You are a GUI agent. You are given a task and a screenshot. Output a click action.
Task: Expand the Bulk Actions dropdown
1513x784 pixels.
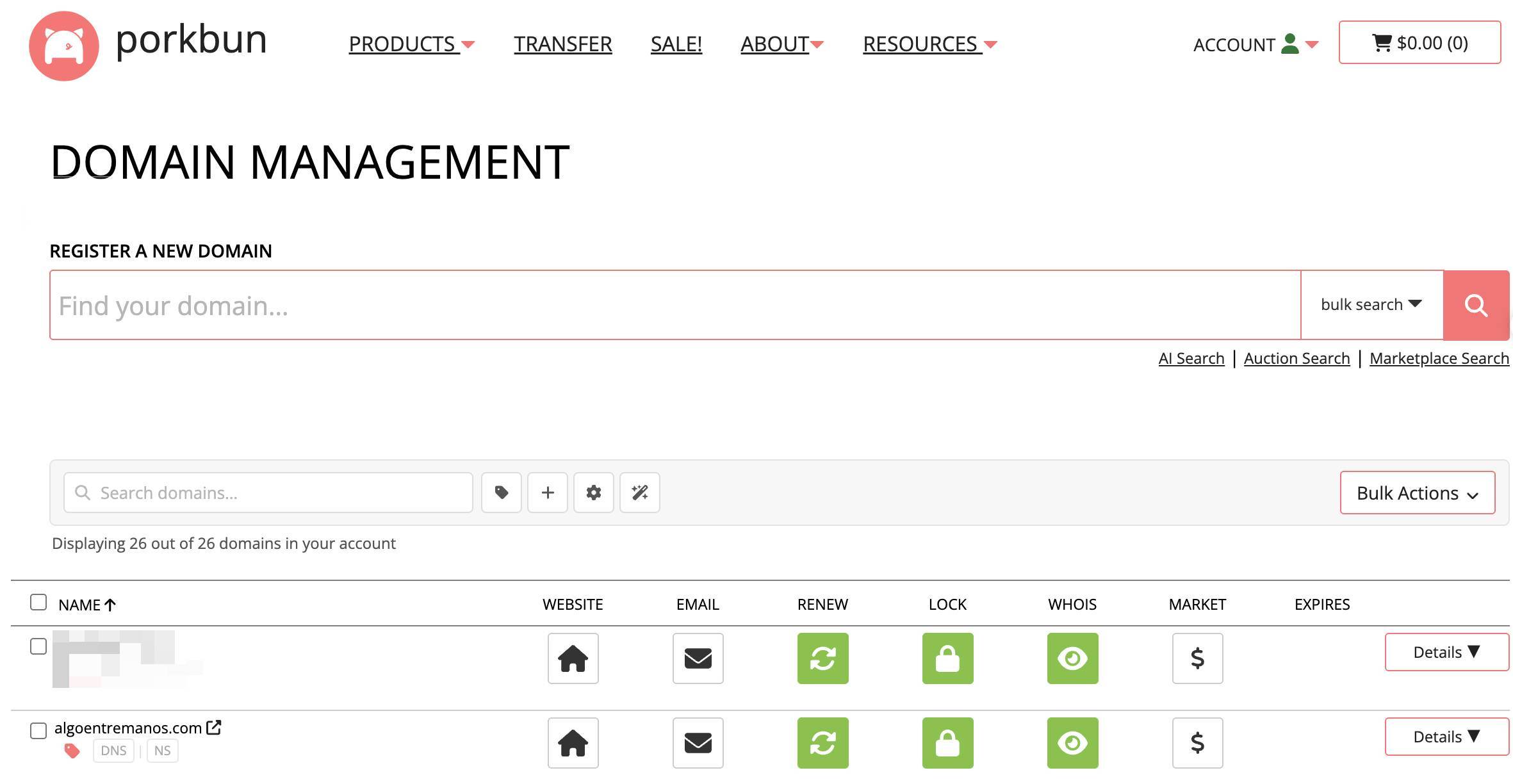point(1417,493)
